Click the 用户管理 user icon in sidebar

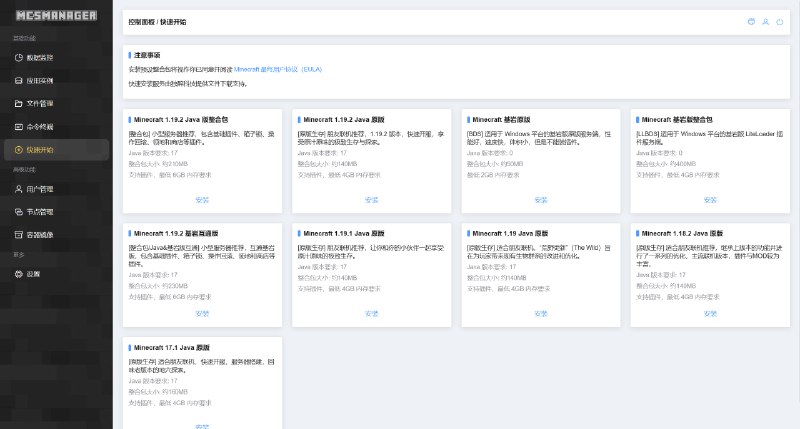pyautogui.click(x=17, y=188)
